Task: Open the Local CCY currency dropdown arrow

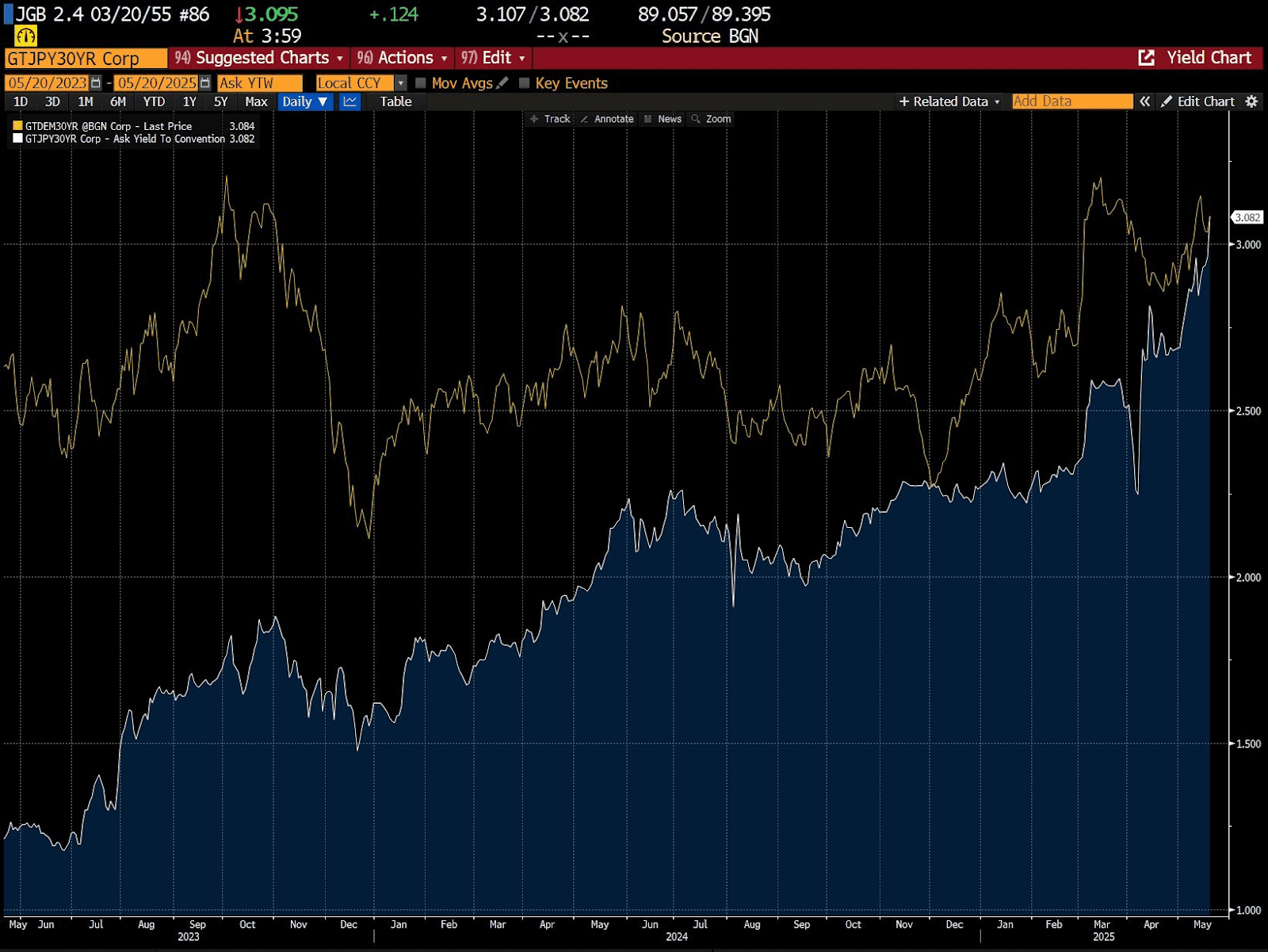Action: coord(401,82)
